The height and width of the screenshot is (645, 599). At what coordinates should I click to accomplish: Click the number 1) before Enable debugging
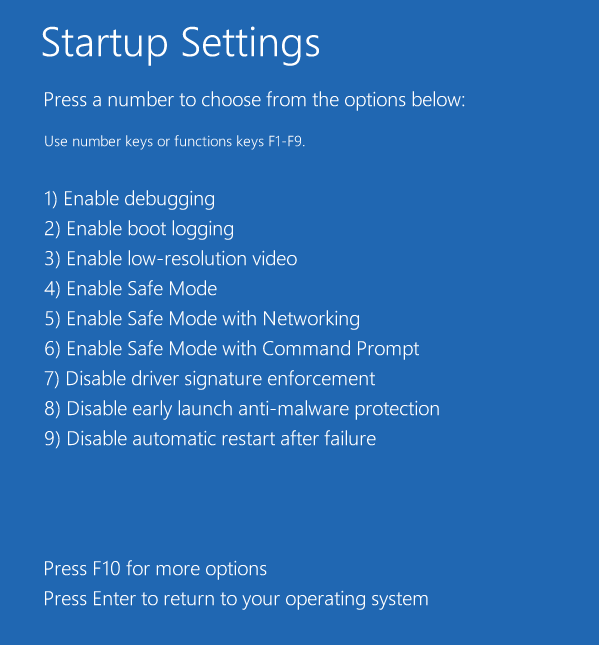(51, 199)
